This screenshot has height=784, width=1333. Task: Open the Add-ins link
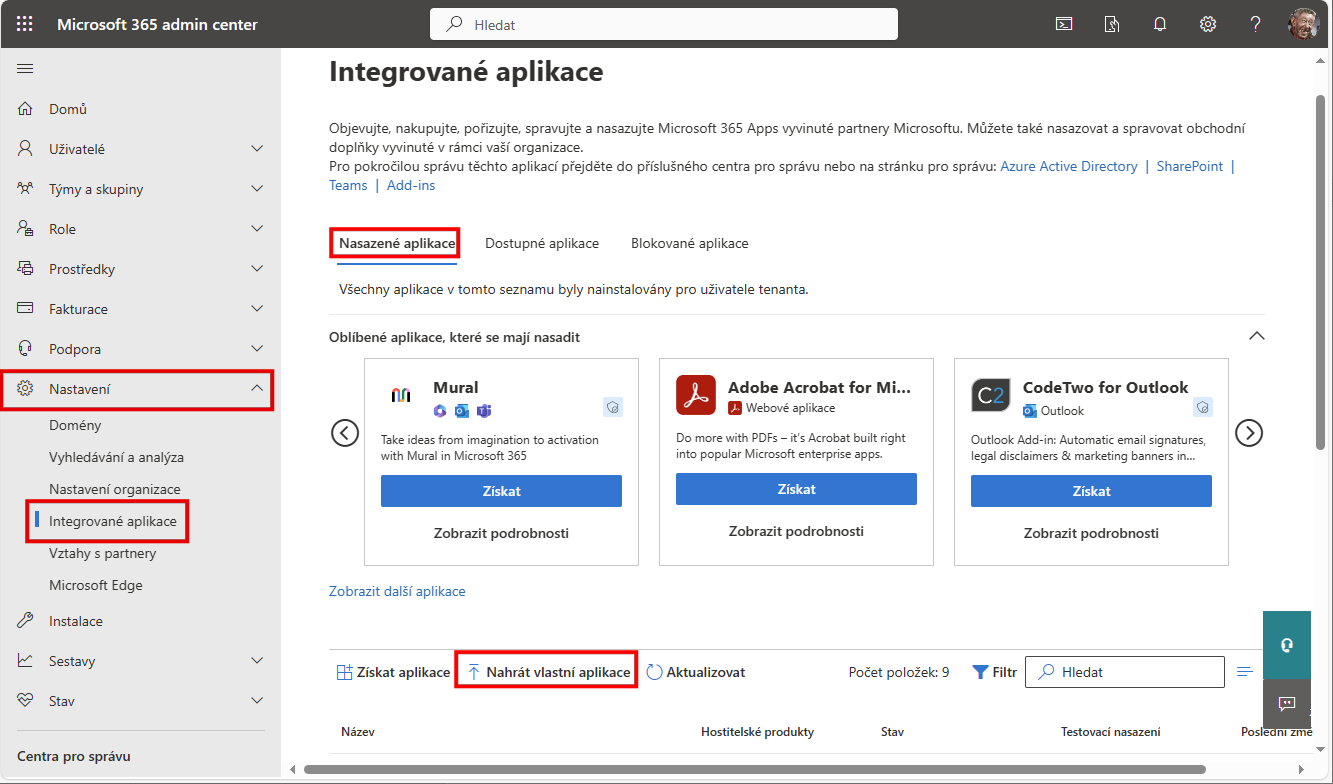[x=411, y=185]
